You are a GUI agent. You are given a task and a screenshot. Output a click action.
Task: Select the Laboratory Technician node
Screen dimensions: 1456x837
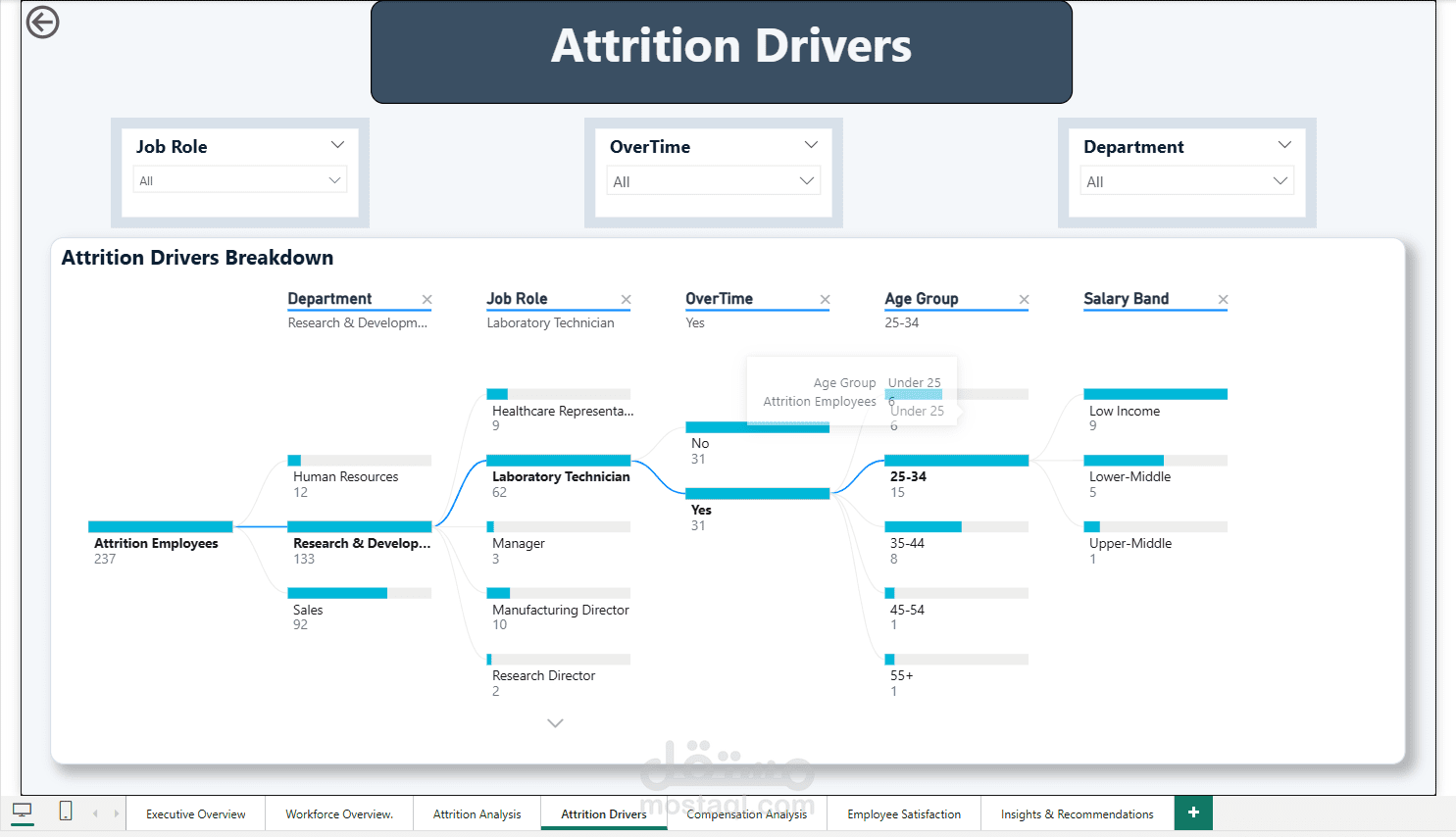click(559, 476)
